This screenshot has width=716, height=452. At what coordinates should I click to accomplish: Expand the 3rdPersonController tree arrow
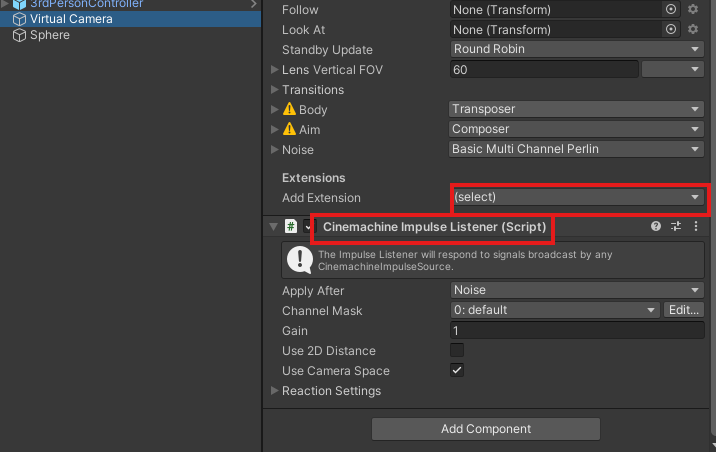[x=5, y=3]
